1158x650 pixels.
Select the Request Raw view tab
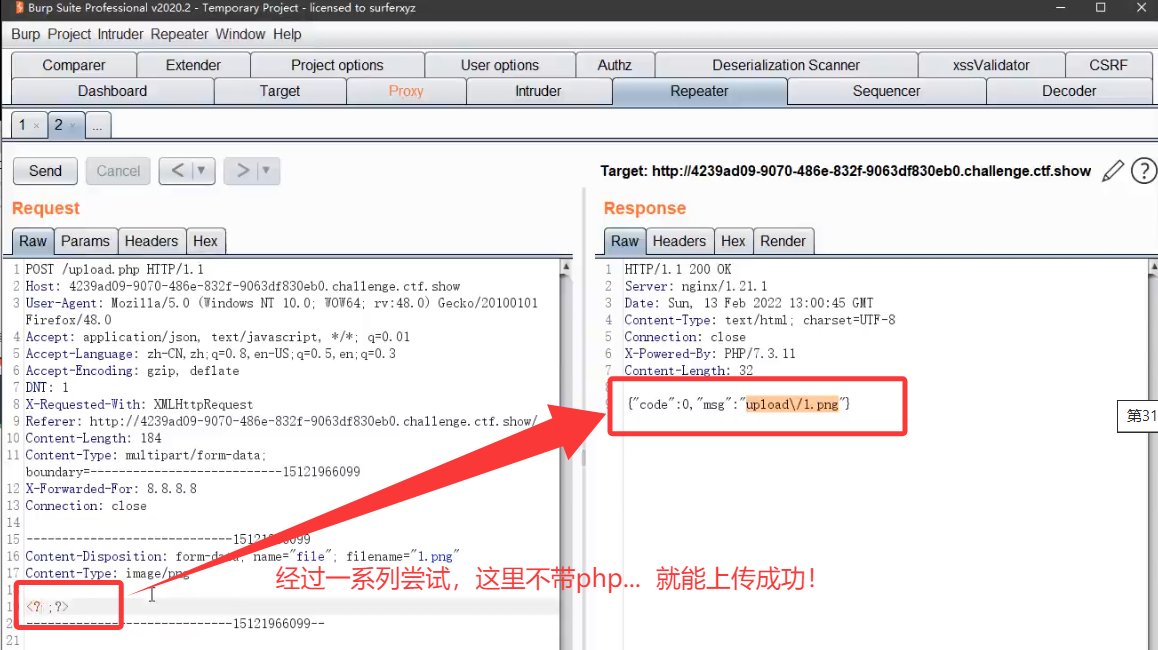pyautogui.click(x=32, y=241)
